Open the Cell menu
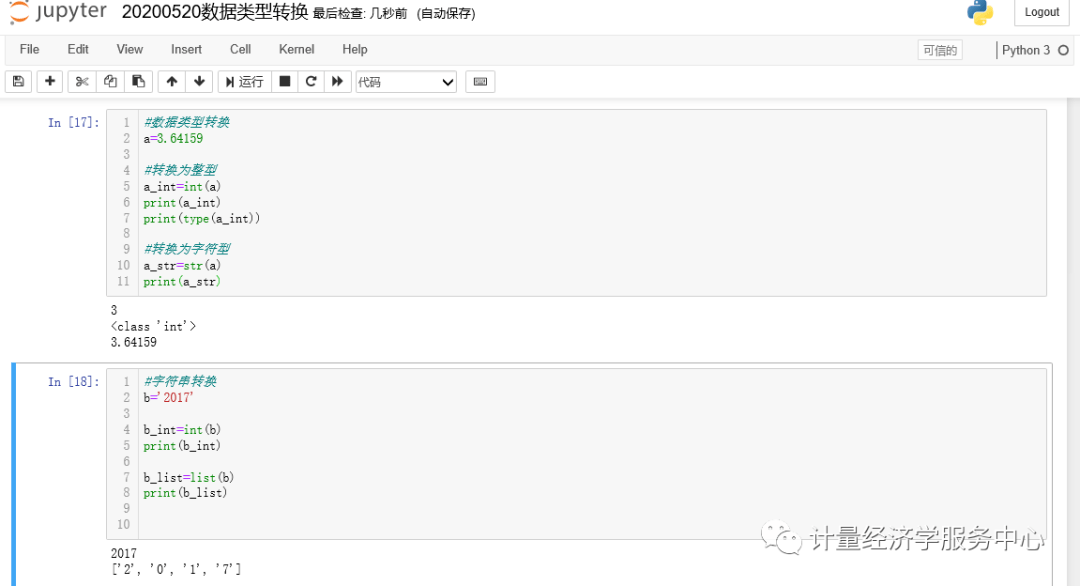Image resolution: width=1080 pixels, height=586 pixels. (x=240, y=50)
